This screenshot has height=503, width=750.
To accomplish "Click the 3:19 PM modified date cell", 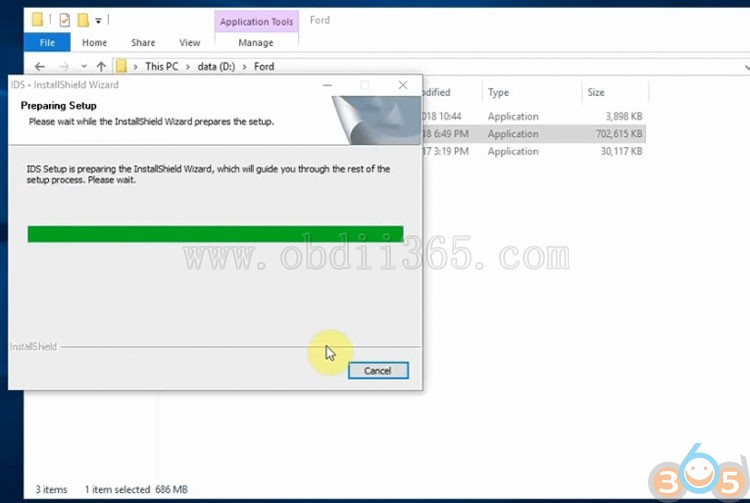I will (446, 151).
